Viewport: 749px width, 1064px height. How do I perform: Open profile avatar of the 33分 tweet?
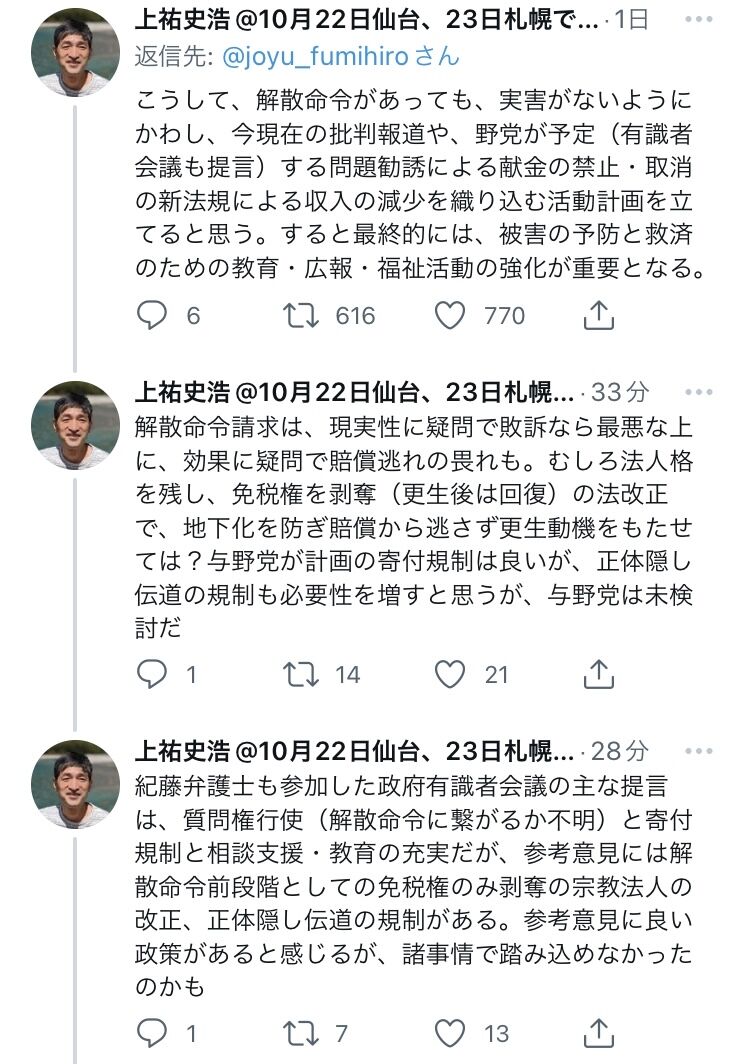click(75, 425)
